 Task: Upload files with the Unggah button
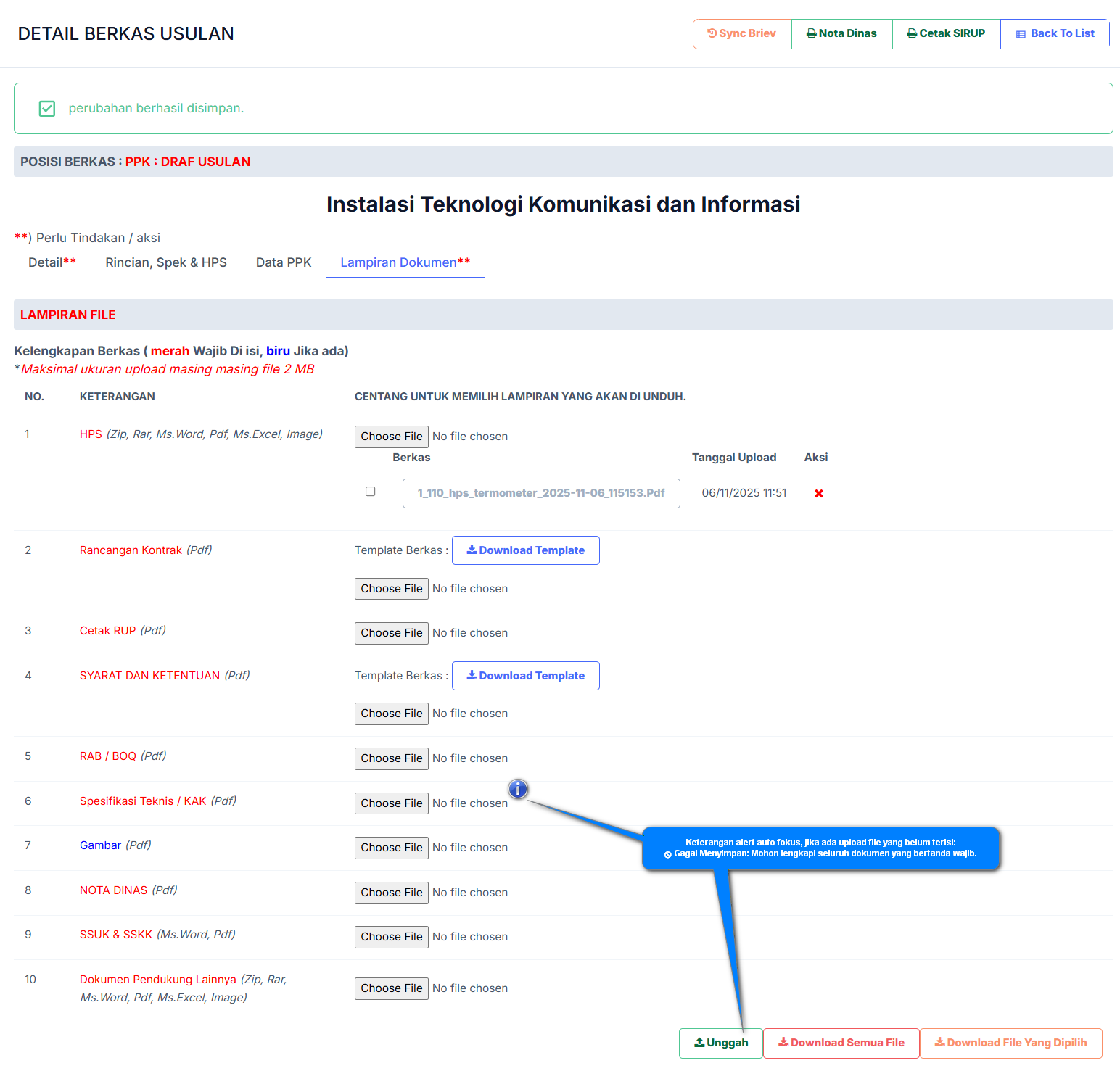[x=720, y=1043]
